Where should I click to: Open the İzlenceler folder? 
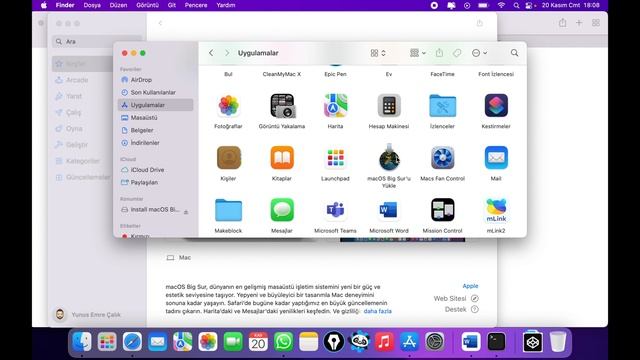[442, 106]
